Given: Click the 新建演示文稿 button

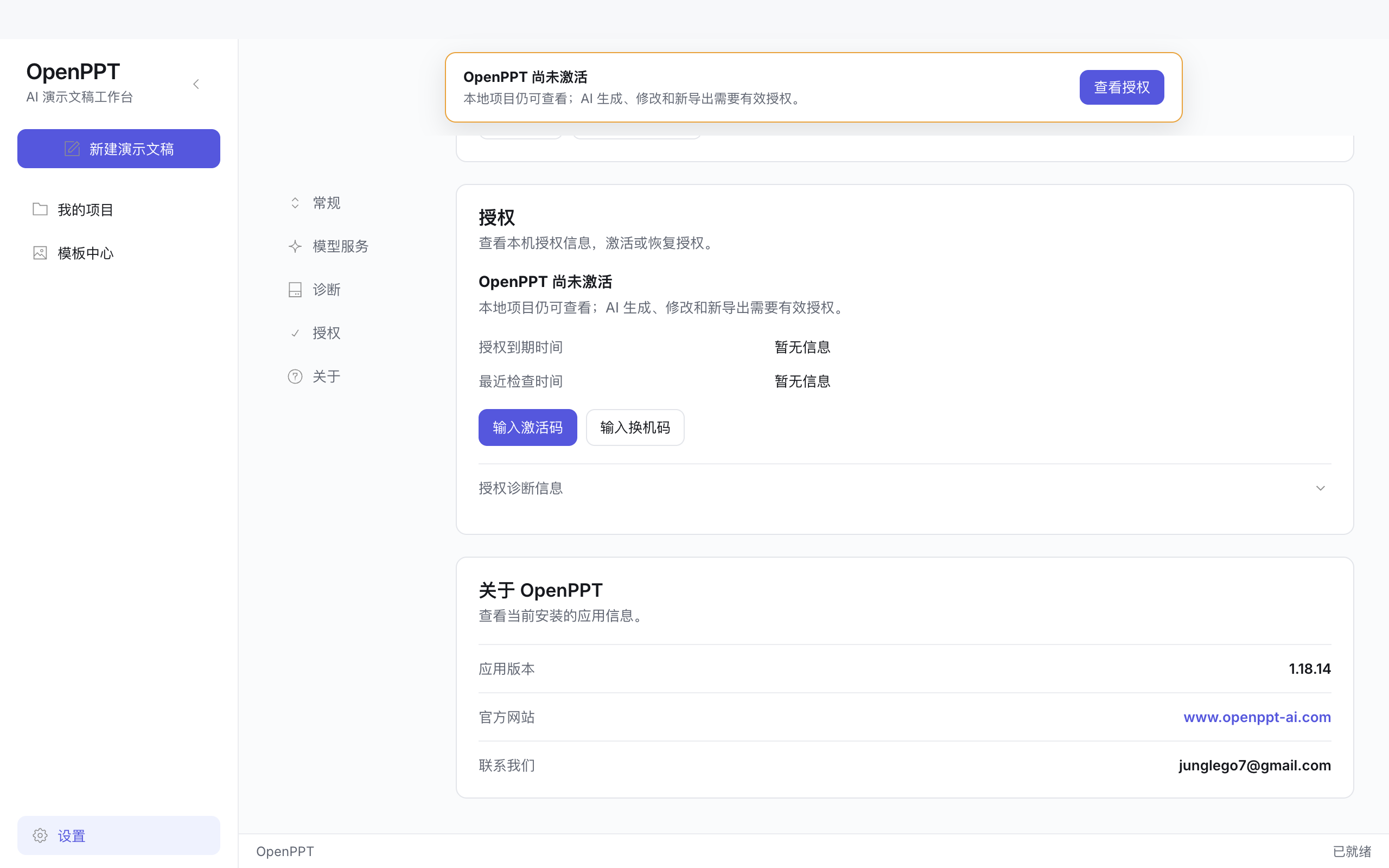Looking at the screenshot, I should [x=119, y=149].
